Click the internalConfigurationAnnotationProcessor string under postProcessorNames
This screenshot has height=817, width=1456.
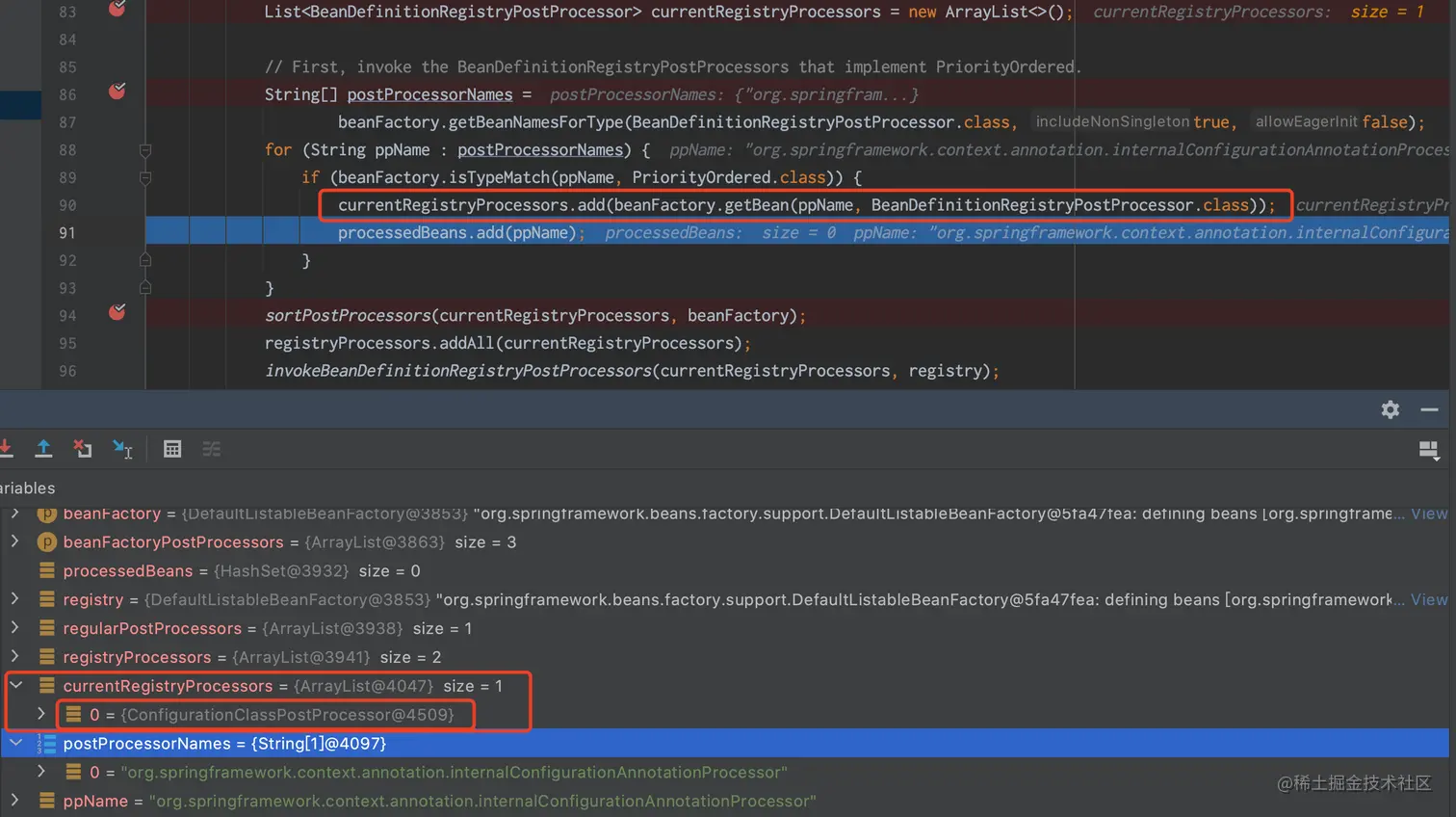coord(454,773)
